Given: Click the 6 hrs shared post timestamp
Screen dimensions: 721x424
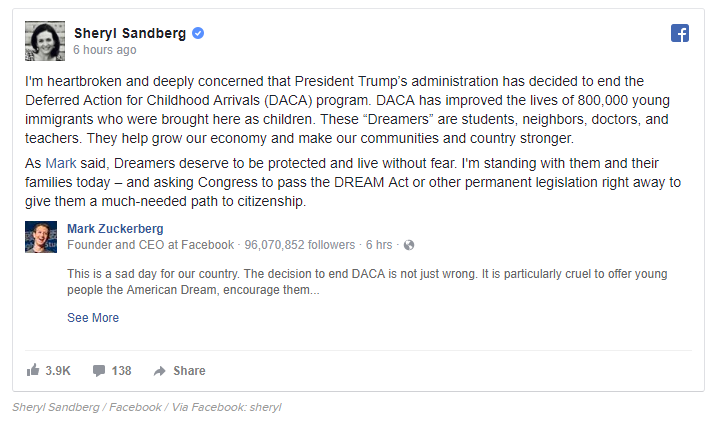Looking at the screenshot, I should click(380, 245).
